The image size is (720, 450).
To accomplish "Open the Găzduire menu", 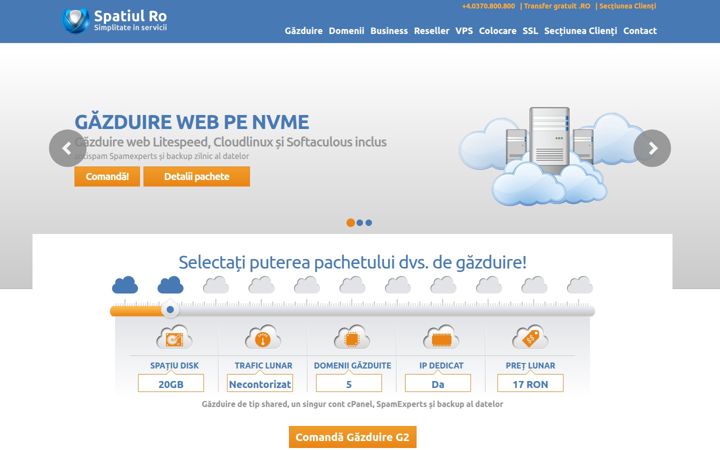I will click(x=304, y=31).
